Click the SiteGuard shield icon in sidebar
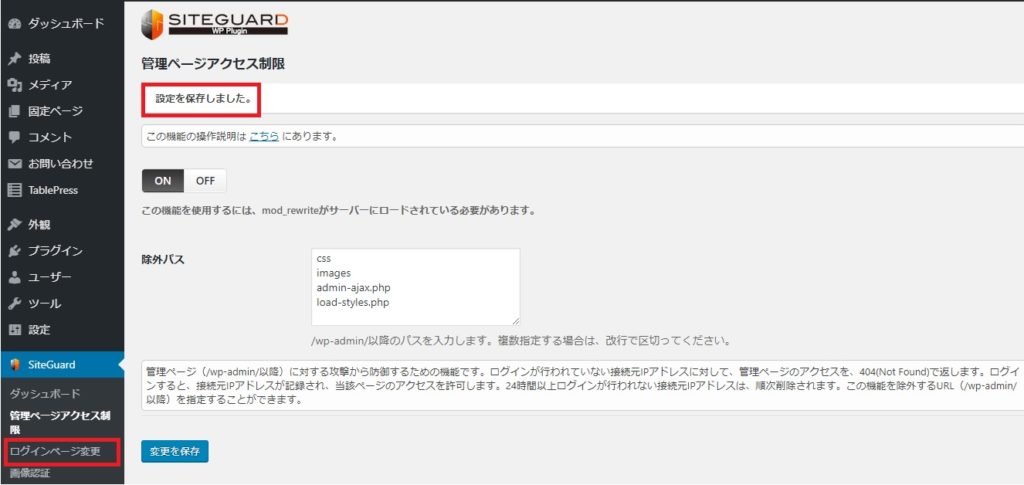Screen dimensions: 1024x485 [15, 364]
